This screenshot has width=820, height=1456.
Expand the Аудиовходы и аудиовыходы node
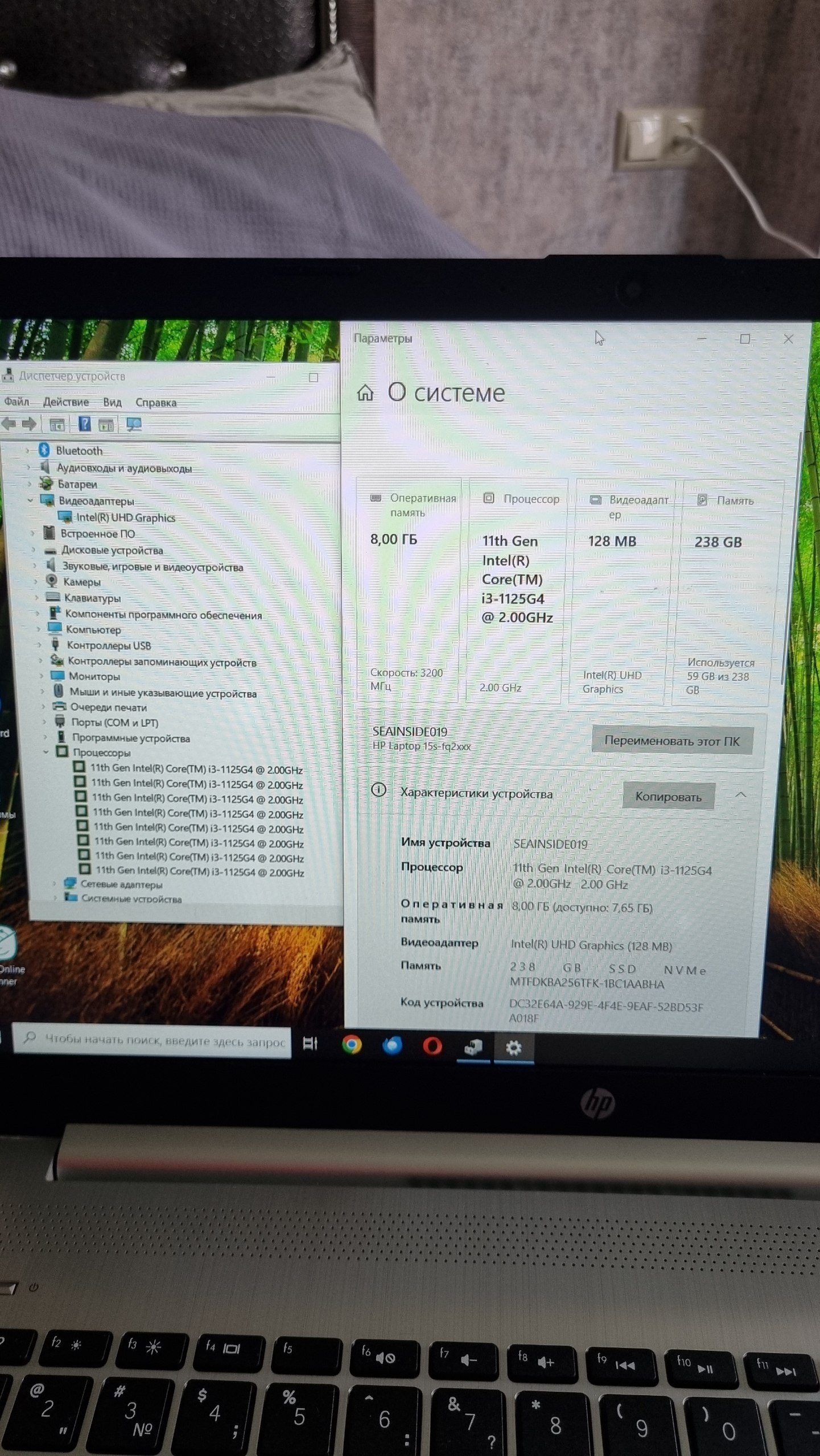(x=29, y=467)
